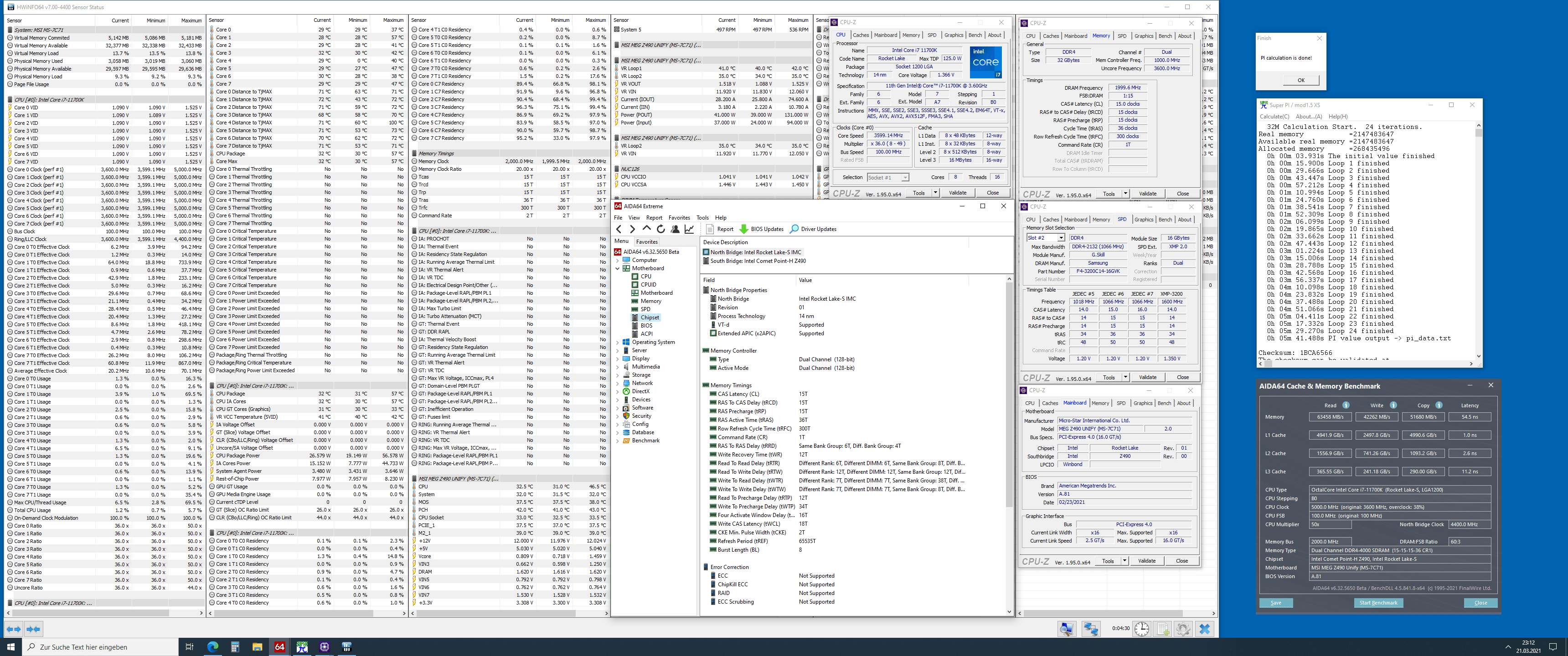
Task: Expand the Operating System tree node
Action: coord(618,343)
